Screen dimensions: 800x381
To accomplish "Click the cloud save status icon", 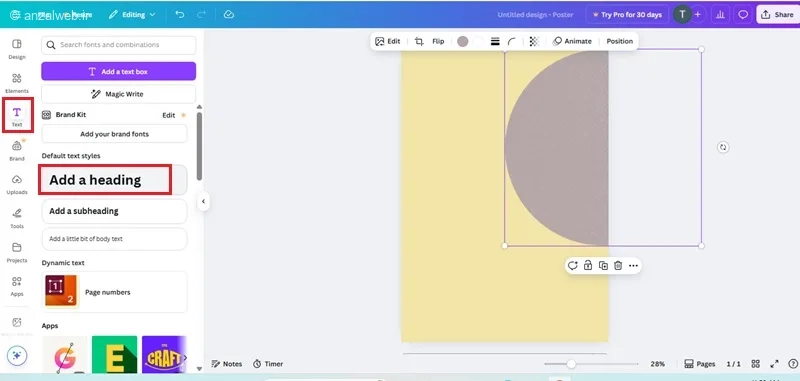I will coord(229,14).
